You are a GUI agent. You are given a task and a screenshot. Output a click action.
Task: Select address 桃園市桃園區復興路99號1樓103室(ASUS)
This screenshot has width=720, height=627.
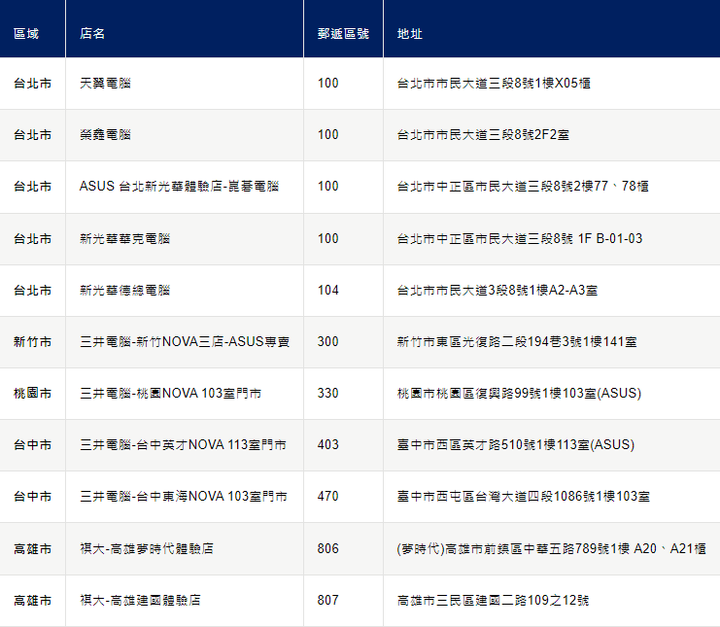coord(519,393)
